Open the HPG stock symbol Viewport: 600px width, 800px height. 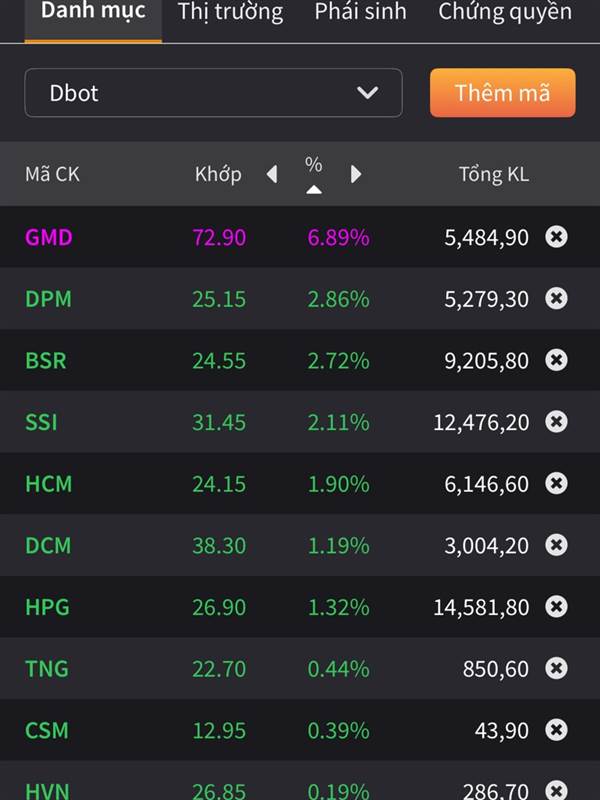(x=47, y=607)
